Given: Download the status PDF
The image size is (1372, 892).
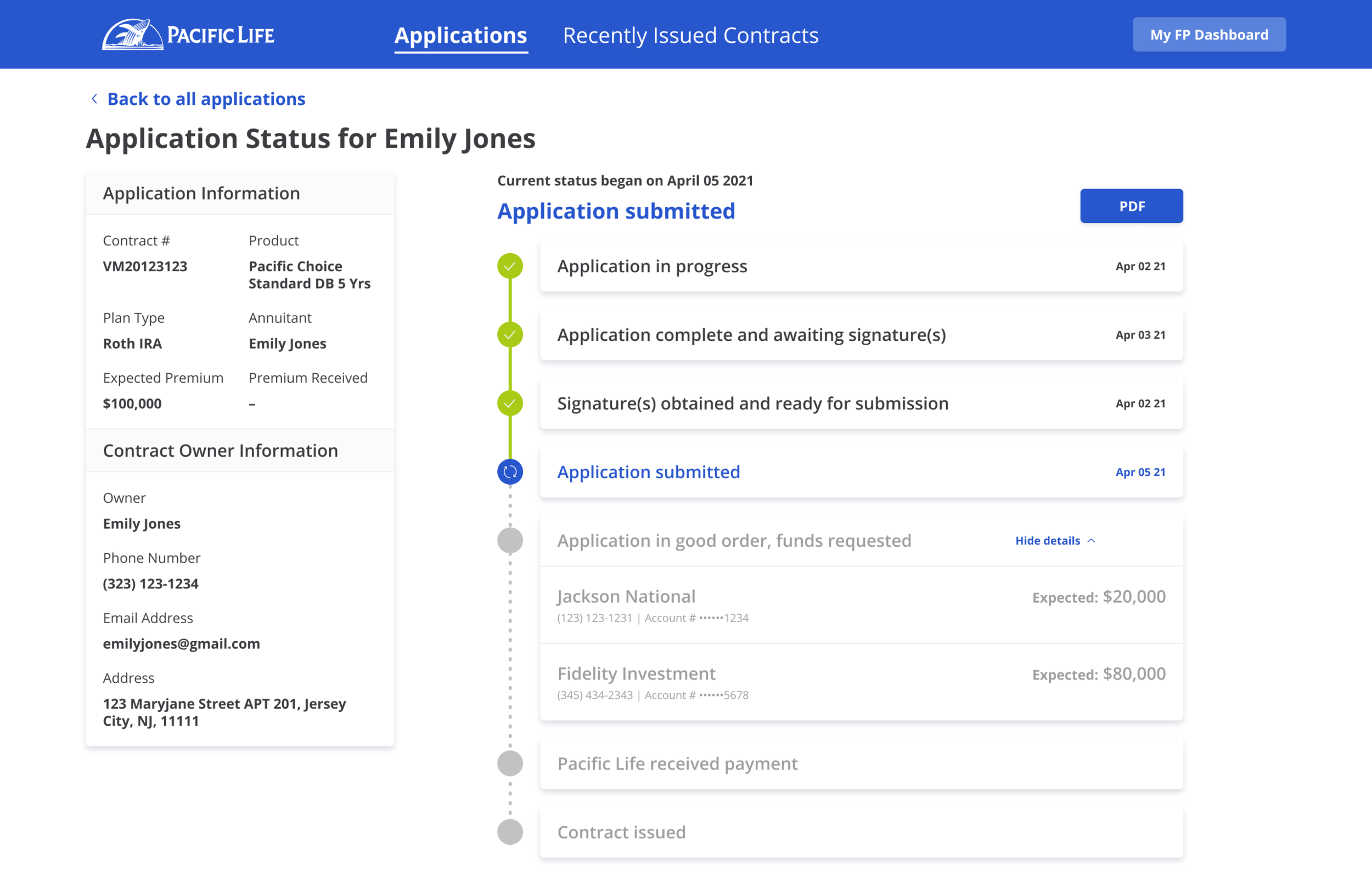Looking at the screenshot, I should click(1131, 206).
